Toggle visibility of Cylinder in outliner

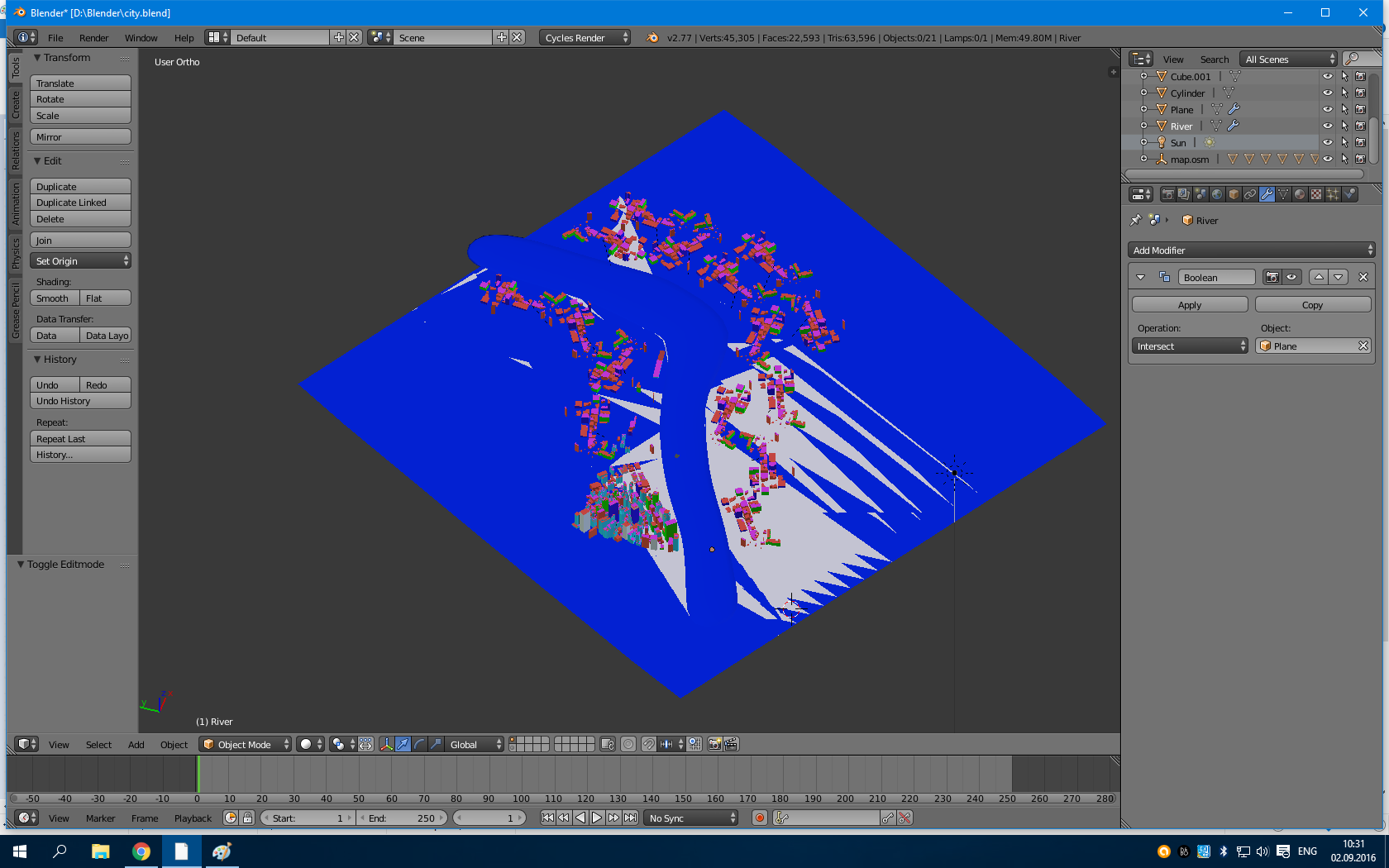(1328, 93)
